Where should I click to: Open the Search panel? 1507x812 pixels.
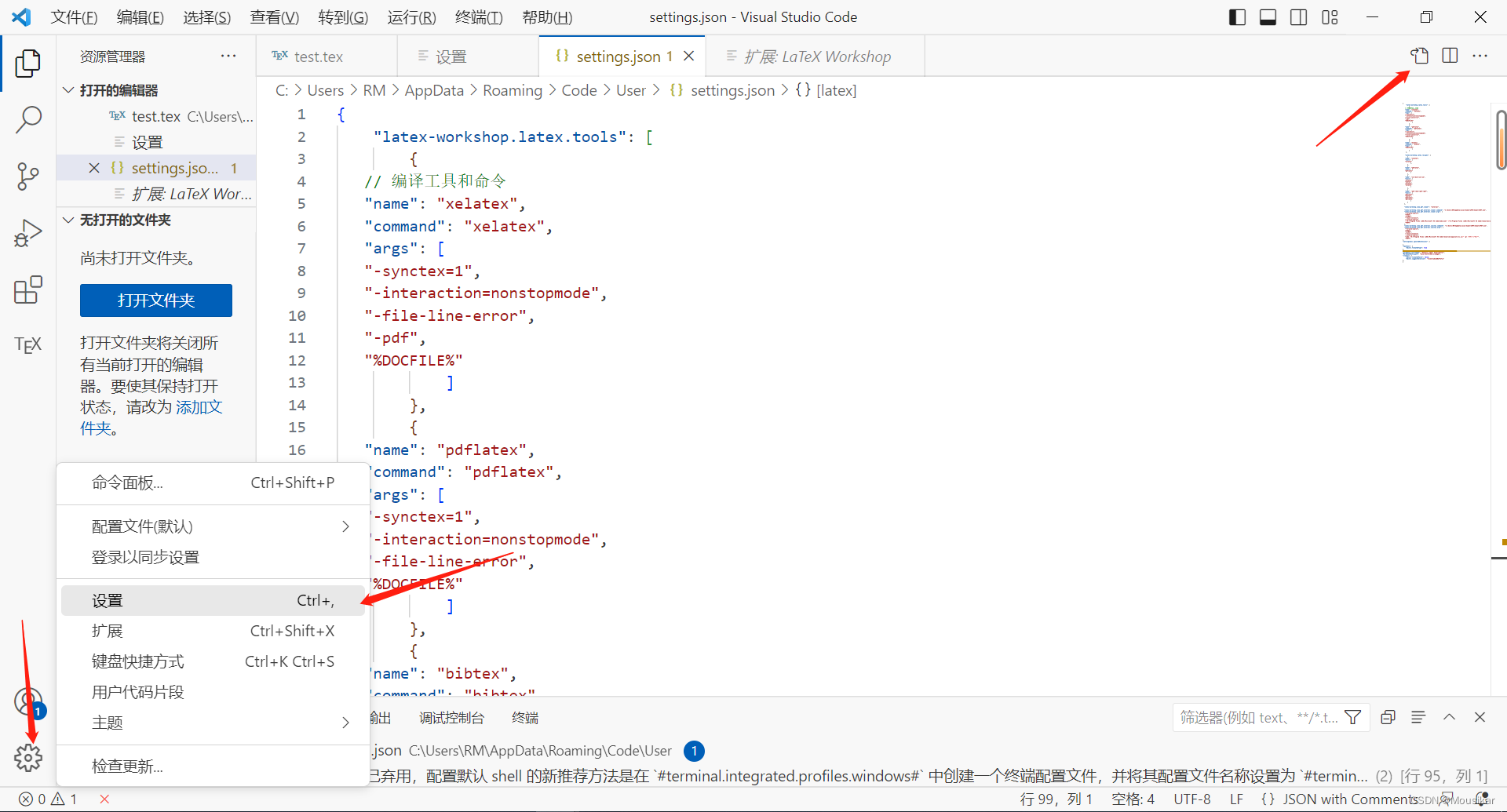coord(28,120)
